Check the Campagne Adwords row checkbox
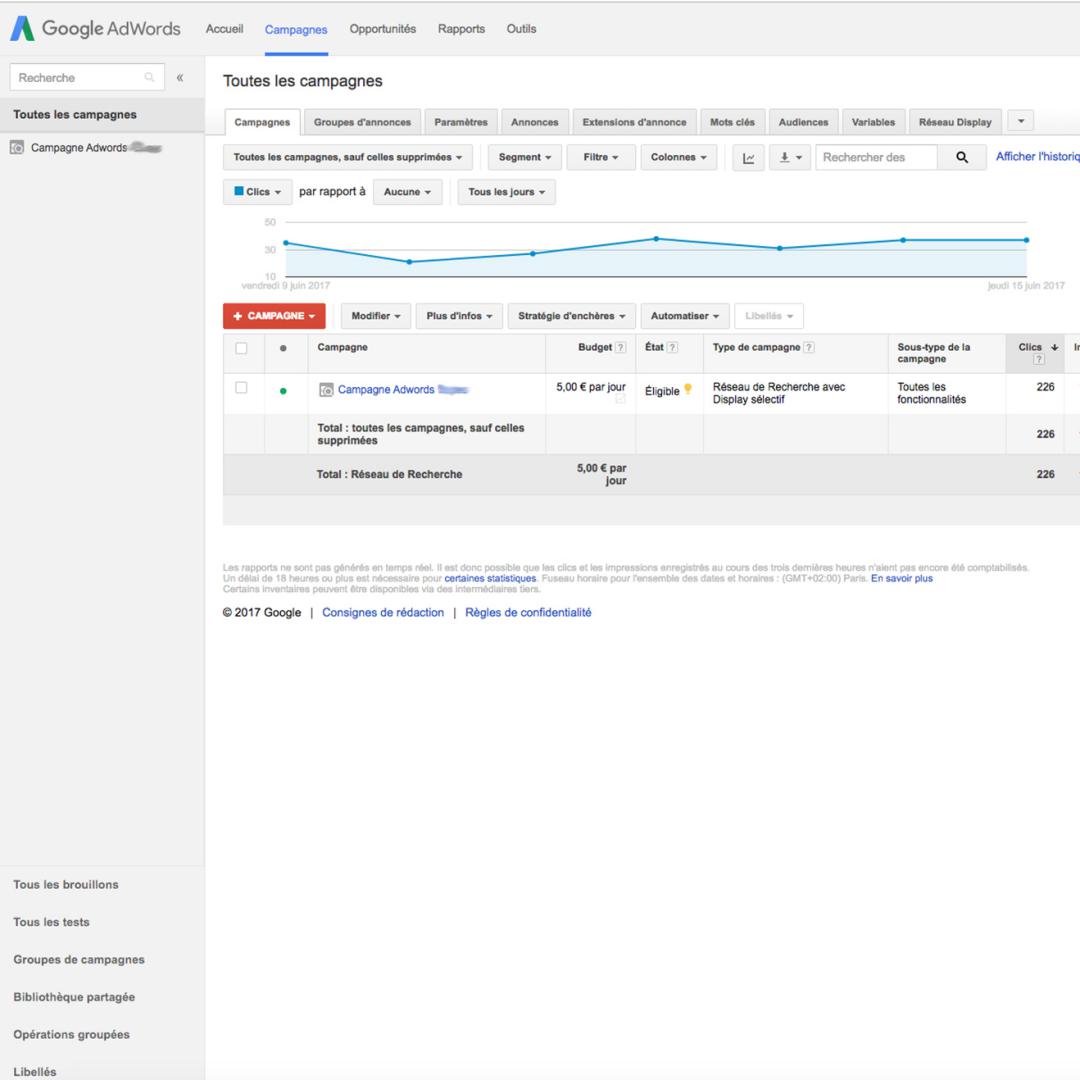Screen dimensions: 1080x1080 [x=241, y=388]
